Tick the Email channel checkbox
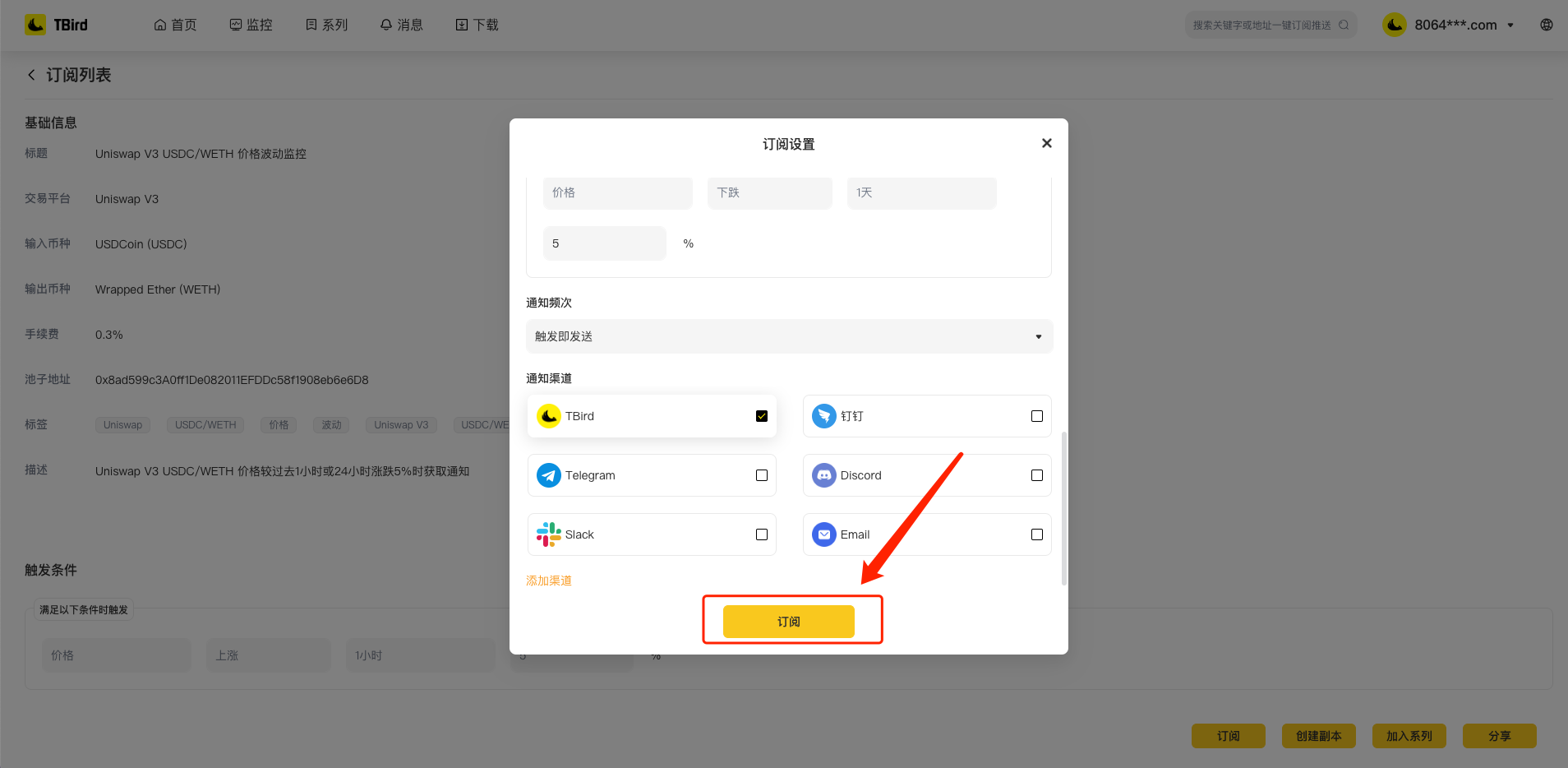Screen dimensions: 1568x768 pyautogui.click(x=1036, y=534)
